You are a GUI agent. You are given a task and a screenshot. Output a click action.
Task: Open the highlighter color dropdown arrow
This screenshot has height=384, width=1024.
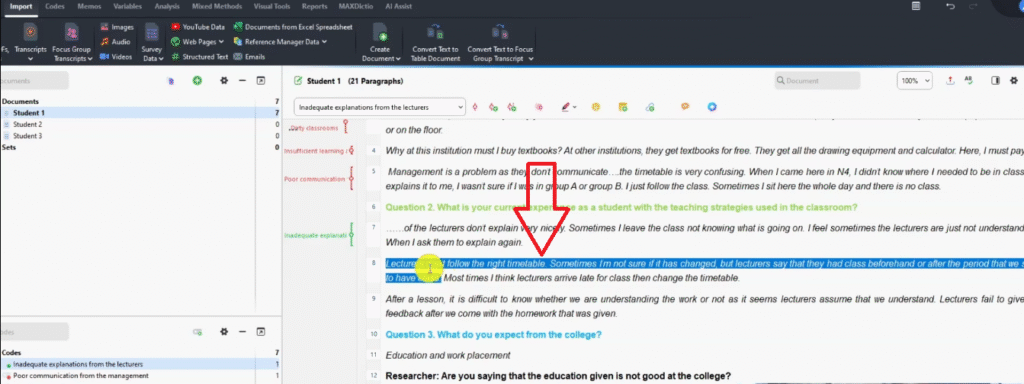575,107
